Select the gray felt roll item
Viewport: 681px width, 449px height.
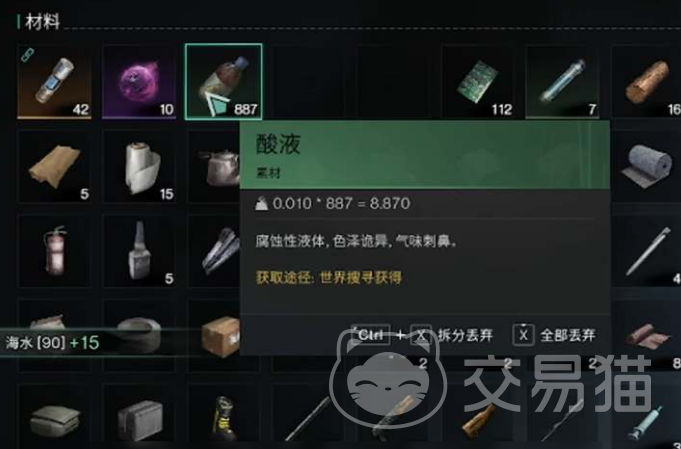[x=646, y=166]
